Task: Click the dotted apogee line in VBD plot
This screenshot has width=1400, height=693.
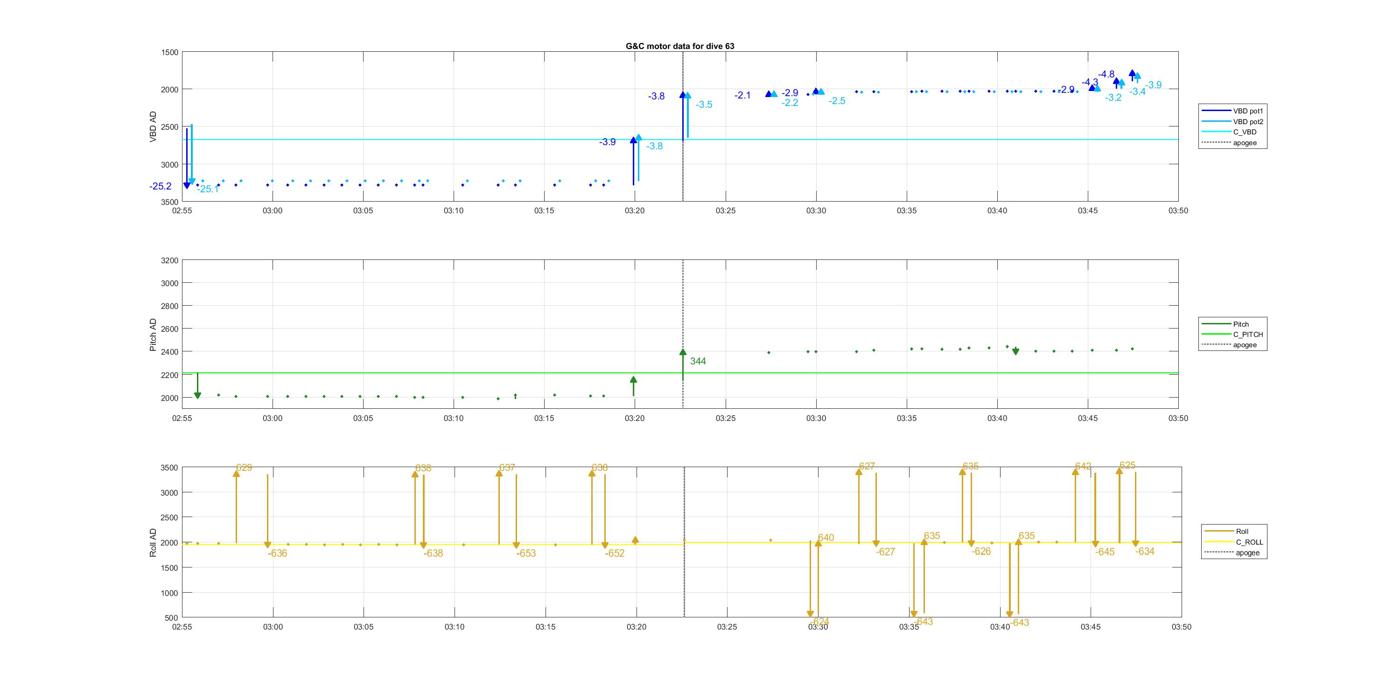Action: [683, 127]
